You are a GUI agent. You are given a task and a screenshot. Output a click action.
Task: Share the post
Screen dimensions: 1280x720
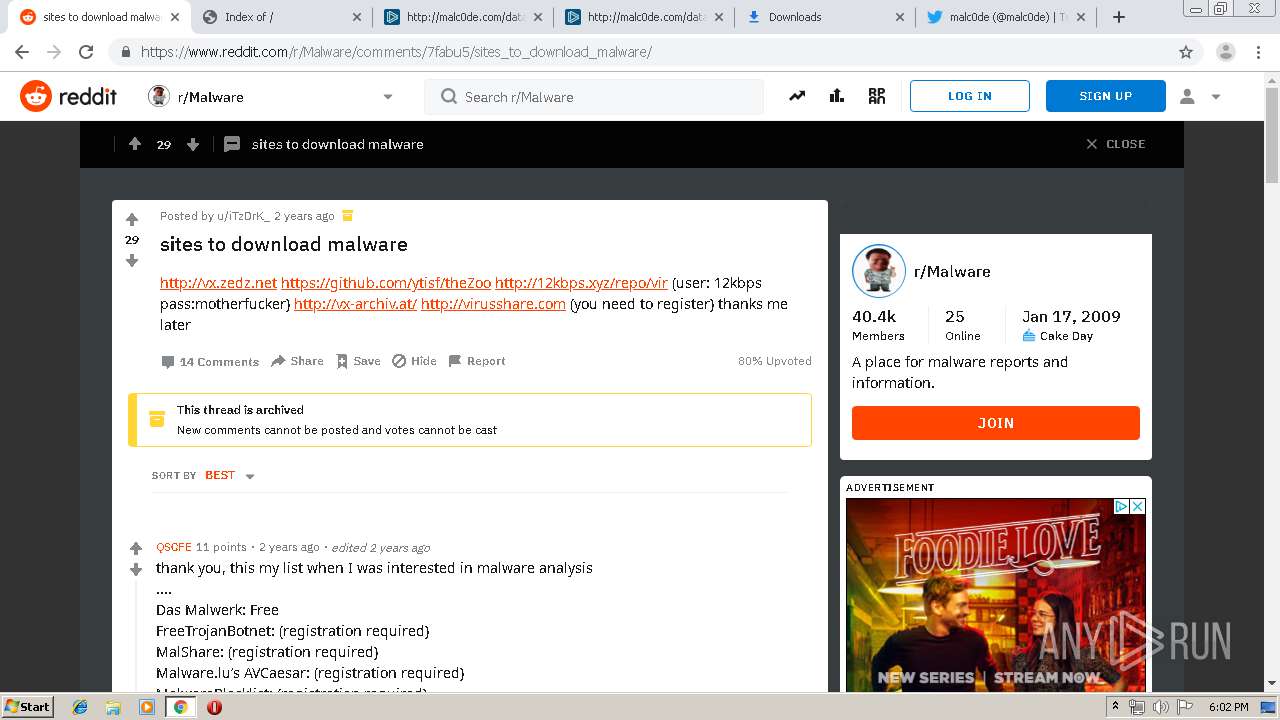(x=297, y=361)
